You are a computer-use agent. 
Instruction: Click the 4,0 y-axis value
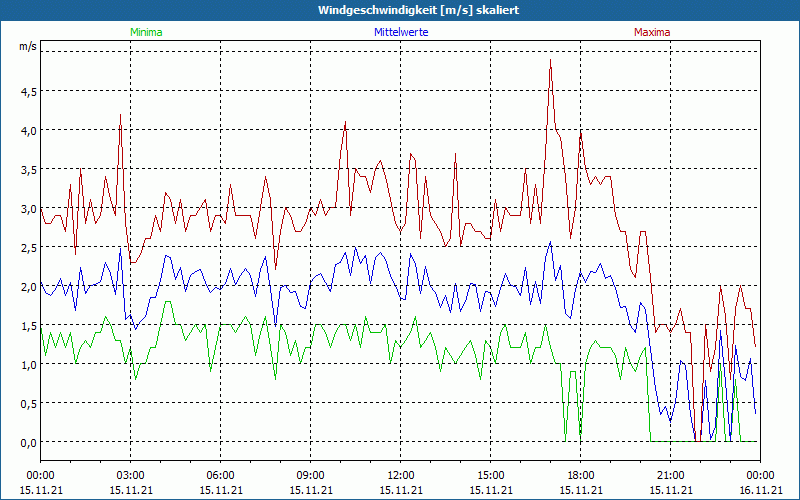(29, 131)
